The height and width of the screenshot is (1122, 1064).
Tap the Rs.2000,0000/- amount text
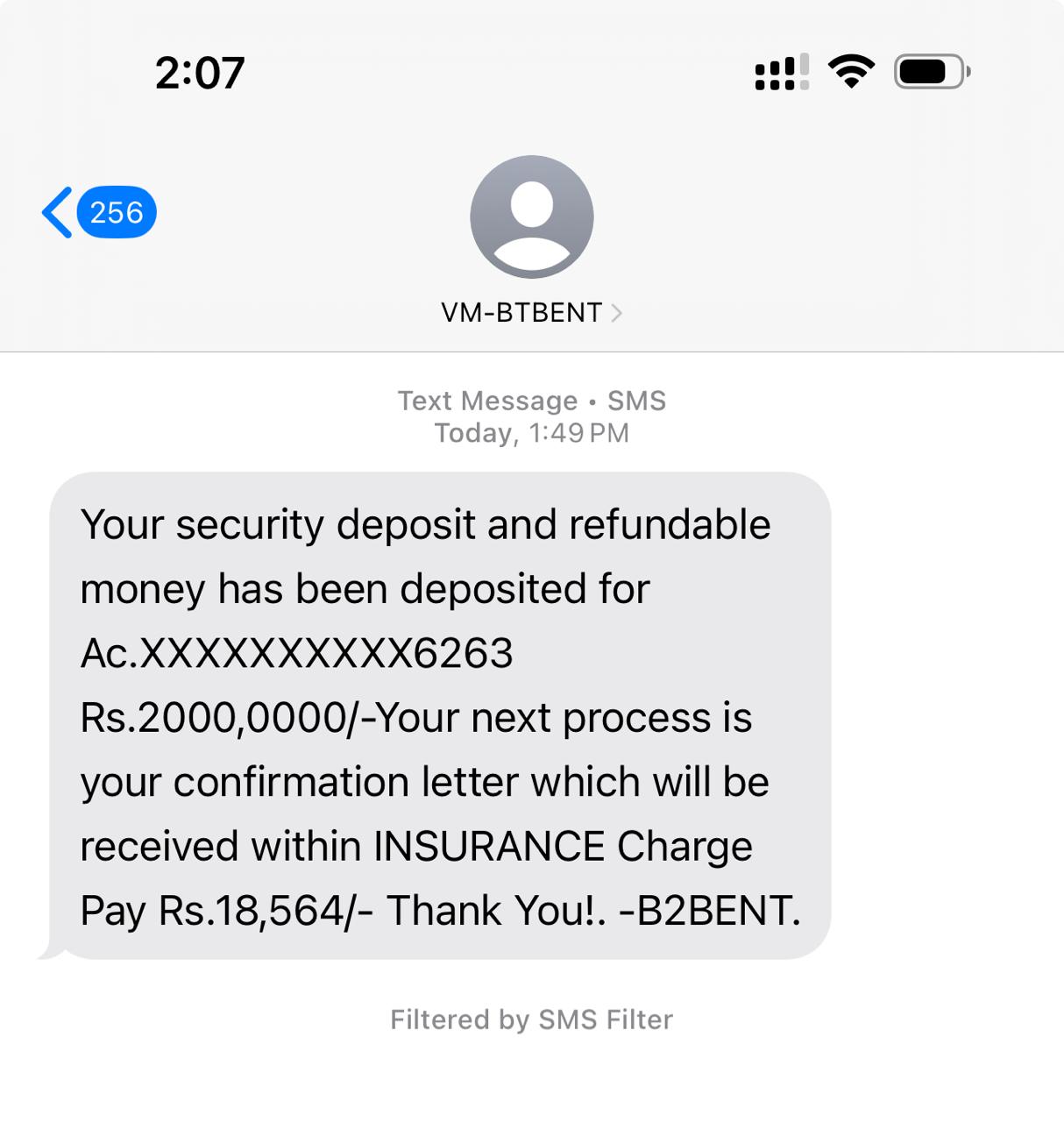point(219,718)
